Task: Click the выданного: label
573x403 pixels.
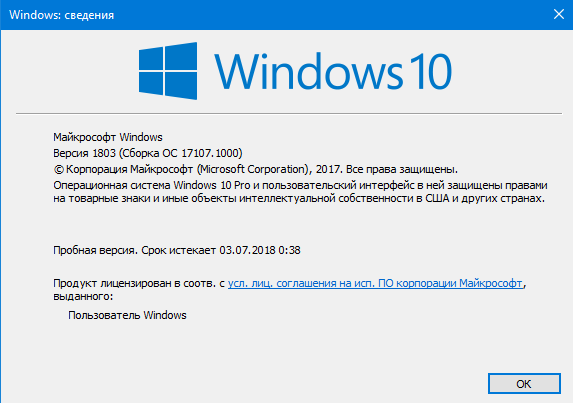Action: pyautogui.click(x=83, y=296)
